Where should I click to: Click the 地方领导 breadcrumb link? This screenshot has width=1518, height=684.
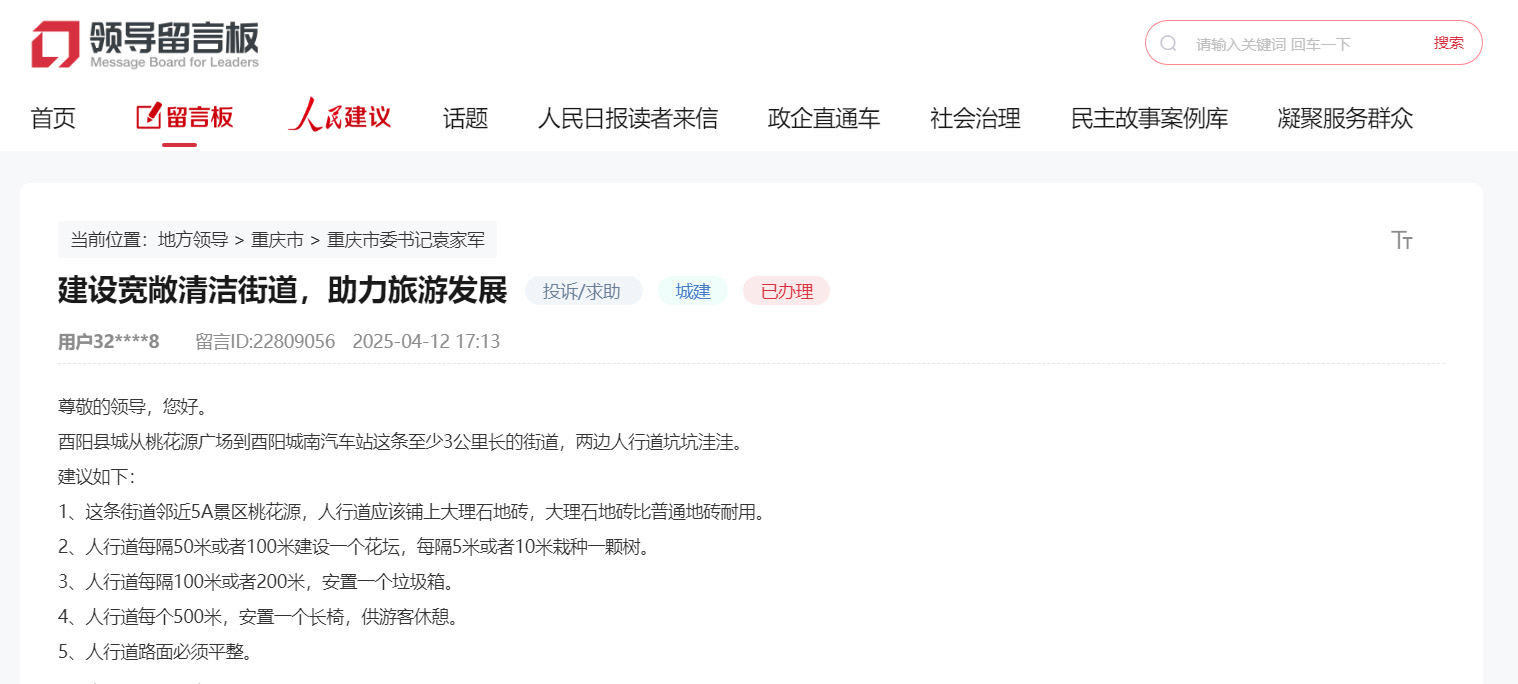click(x=194, y=240)
